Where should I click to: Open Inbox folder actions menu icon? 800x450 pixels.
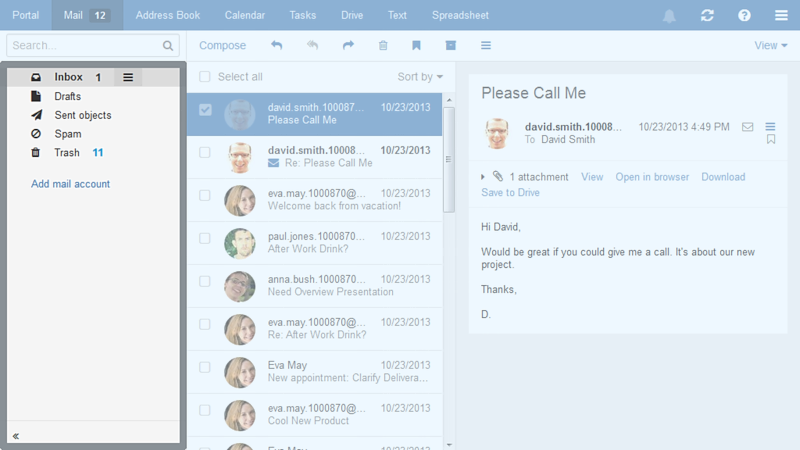point(128,77)
